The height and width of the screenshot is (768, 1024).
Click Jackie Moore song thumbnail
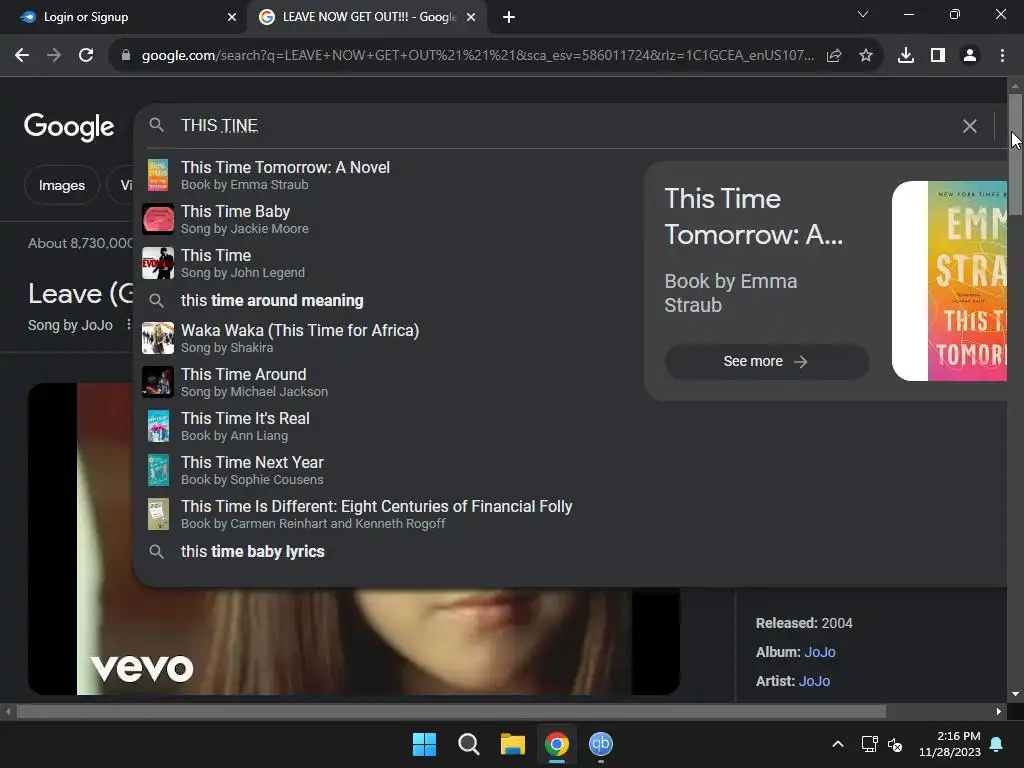pos(158,219)
